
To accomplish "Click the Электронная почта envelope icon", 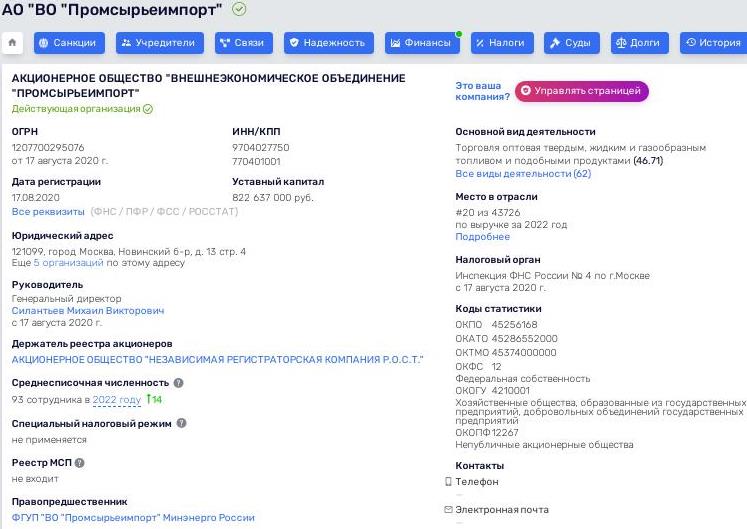I will pos(448,509).
